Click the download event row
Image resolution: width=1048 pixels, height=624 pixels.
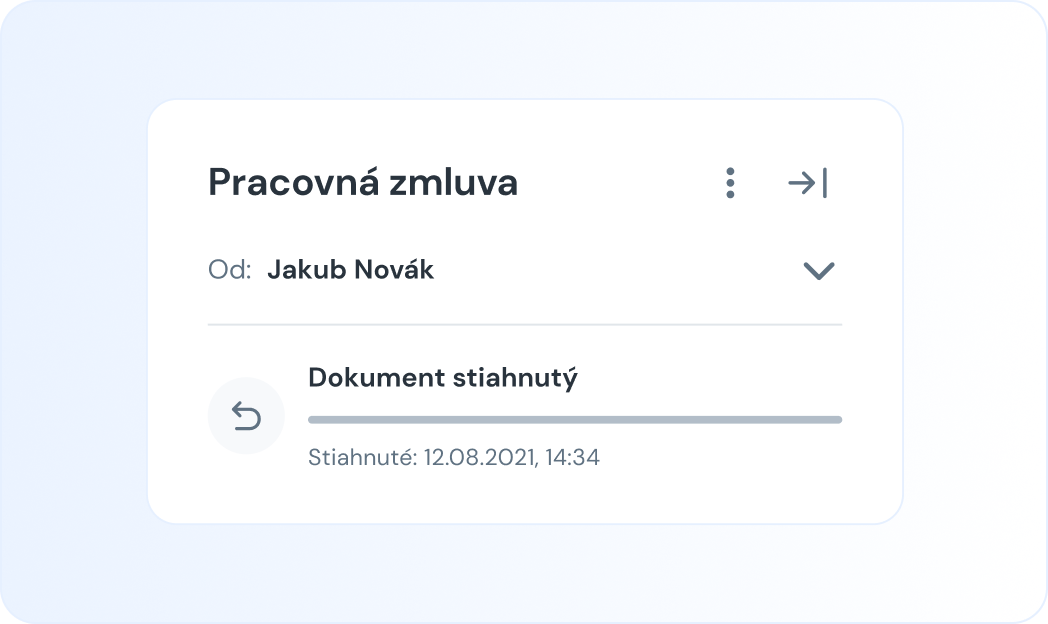coord(520,415)
